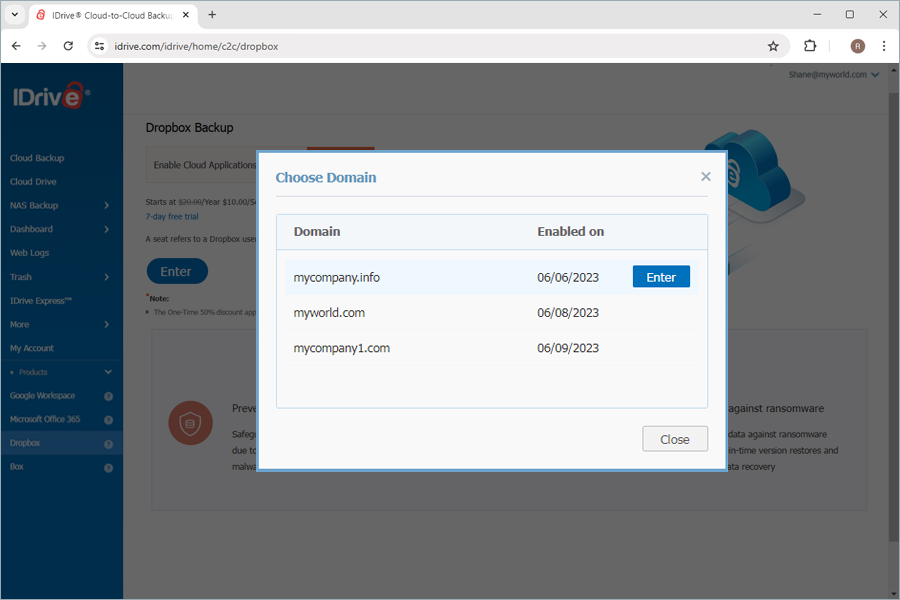Open Cloud Drive in sidebar

click(x=33, y=181)
